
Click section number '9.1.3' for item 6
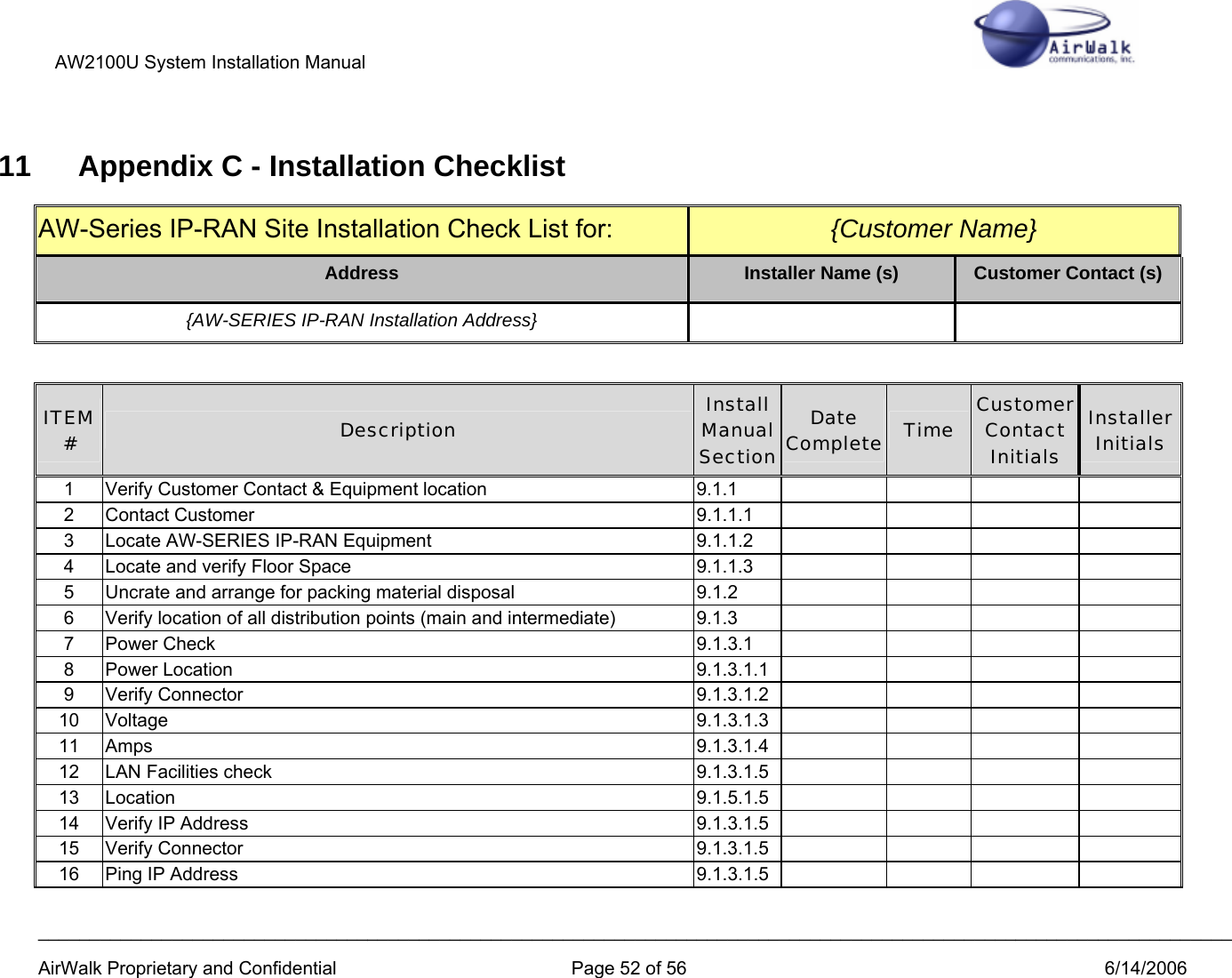pyautogui.click(x=717, y=619)
